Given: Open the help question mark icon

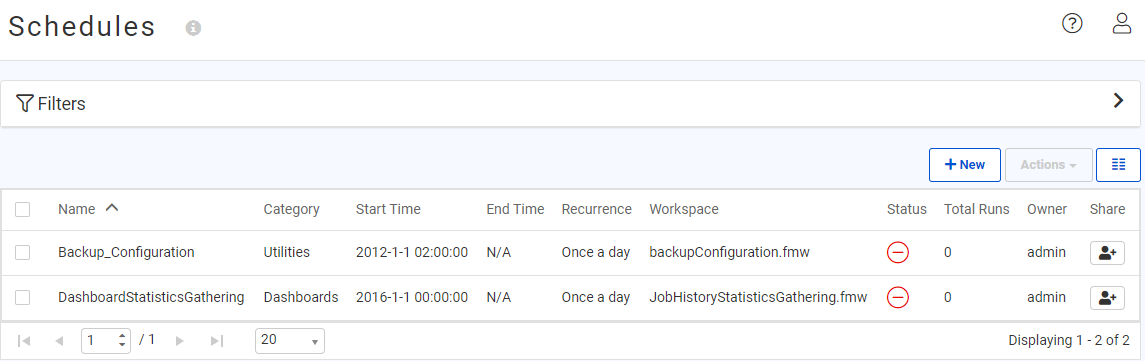Looking at the screenshot, I should pos(1071,24).
